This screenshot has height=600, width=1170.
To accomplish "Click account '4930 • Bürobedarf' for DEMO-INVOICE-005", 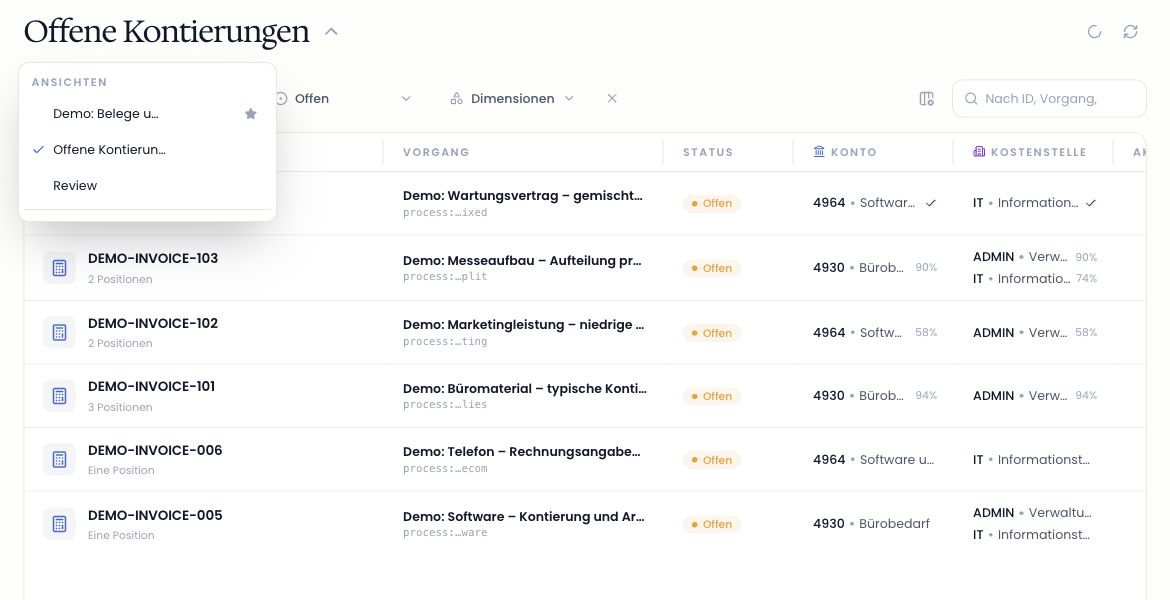I will click(871, 524).
